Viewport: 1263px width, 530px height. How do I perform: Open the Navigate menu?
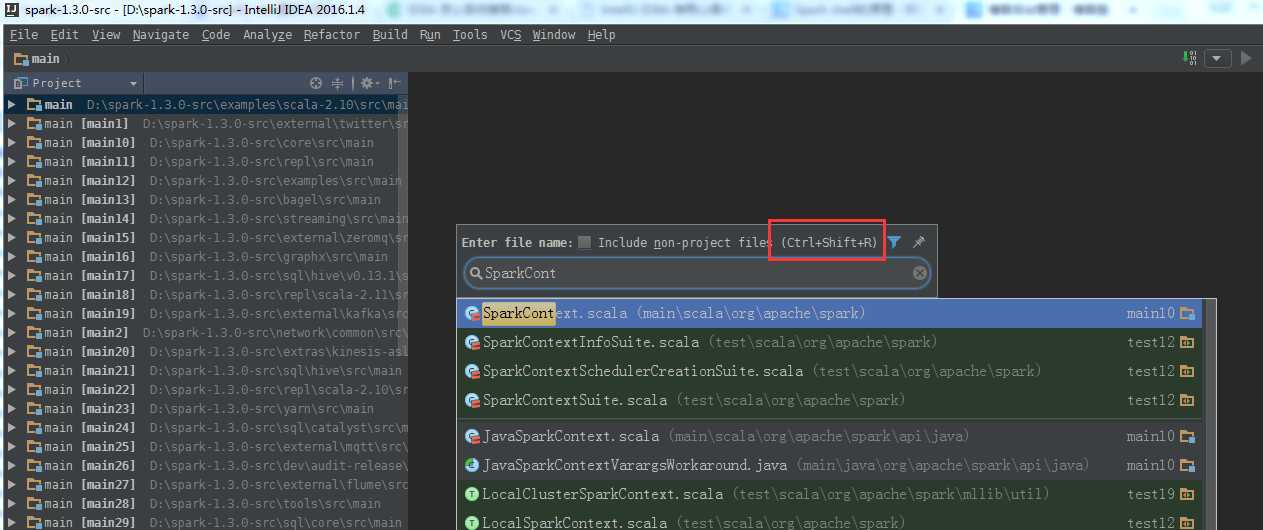[160, 34]
